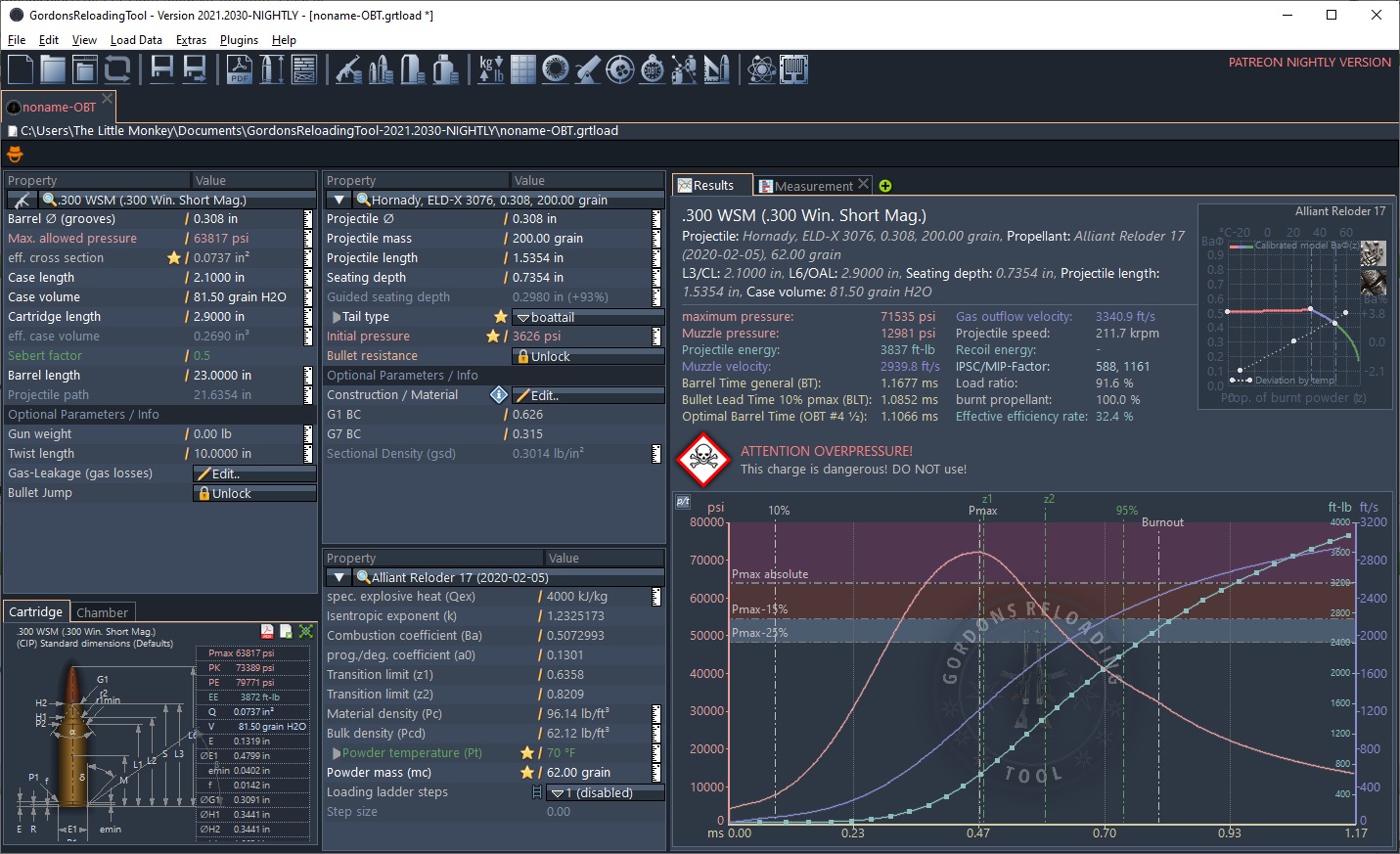The image size is (1400, 854).
Task: Toggle star on Tail type row
Action: pos(501,317)
